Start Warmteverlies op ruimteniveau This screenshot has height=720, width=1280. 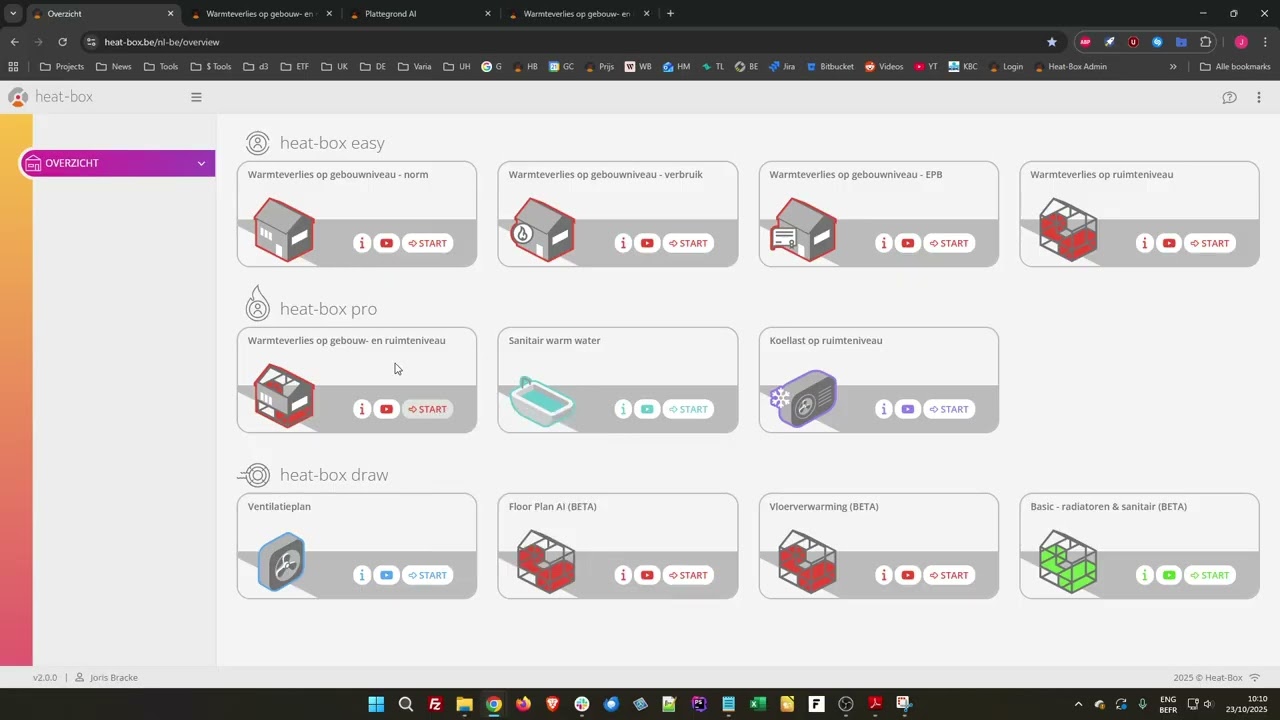pyautogui.click(x=1210, y=243)
